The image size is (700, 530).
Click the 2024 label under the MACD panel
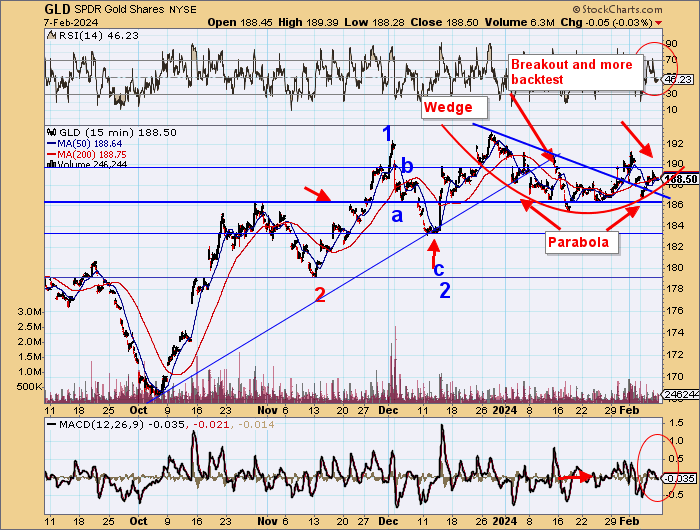[504, 521]
